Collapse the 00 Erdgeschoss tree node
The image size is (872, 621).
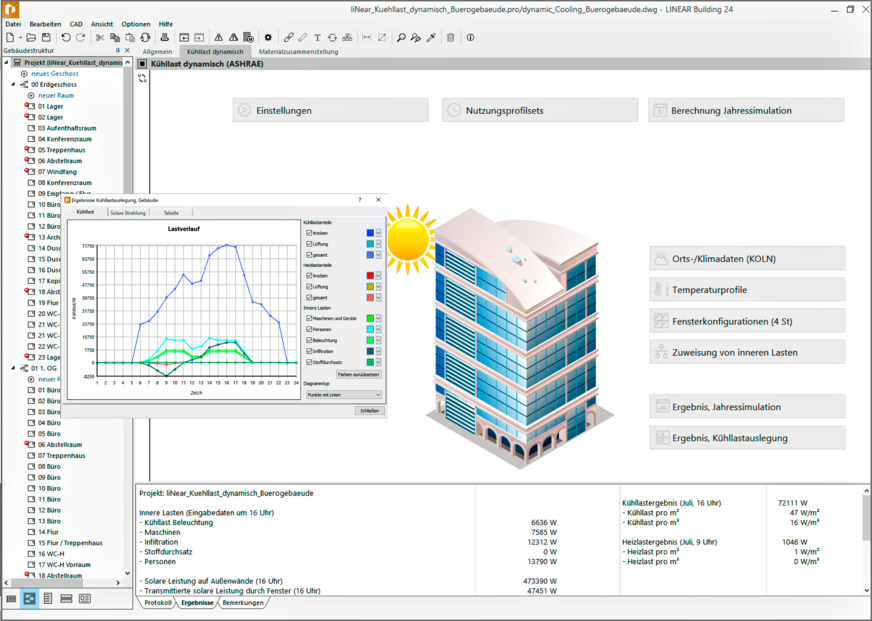click(13, 84)
